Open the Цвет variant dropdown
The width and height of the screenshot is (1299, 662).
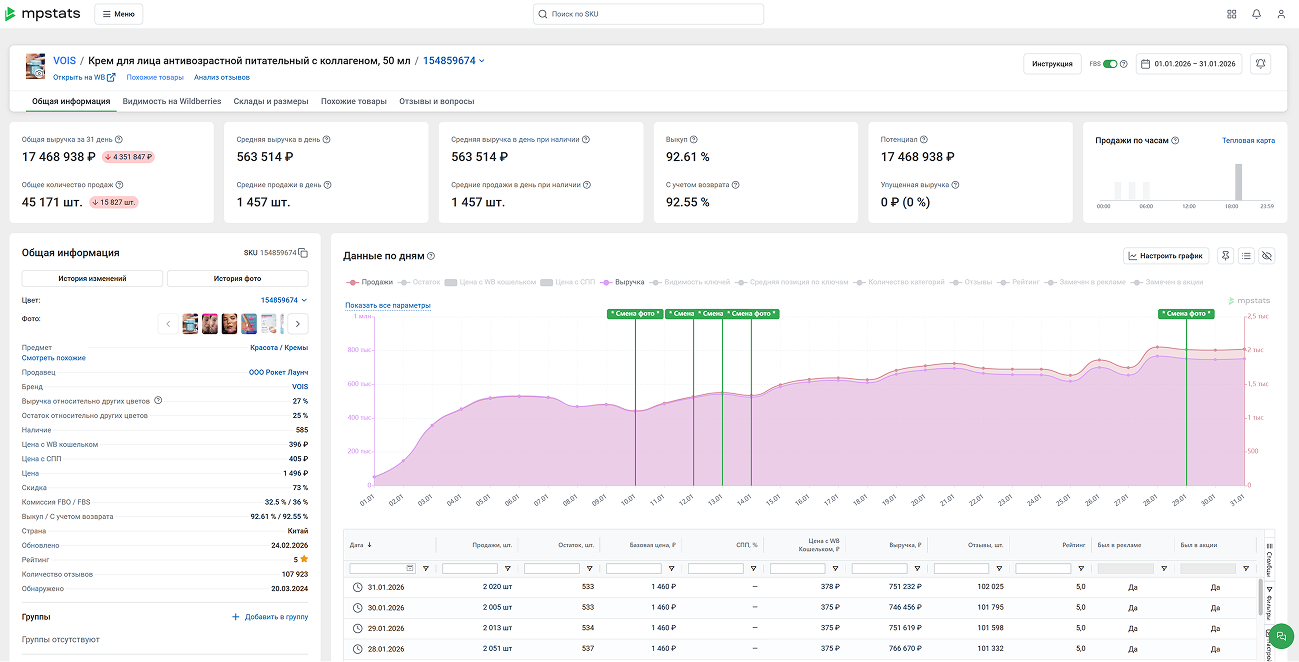(284, 300)
